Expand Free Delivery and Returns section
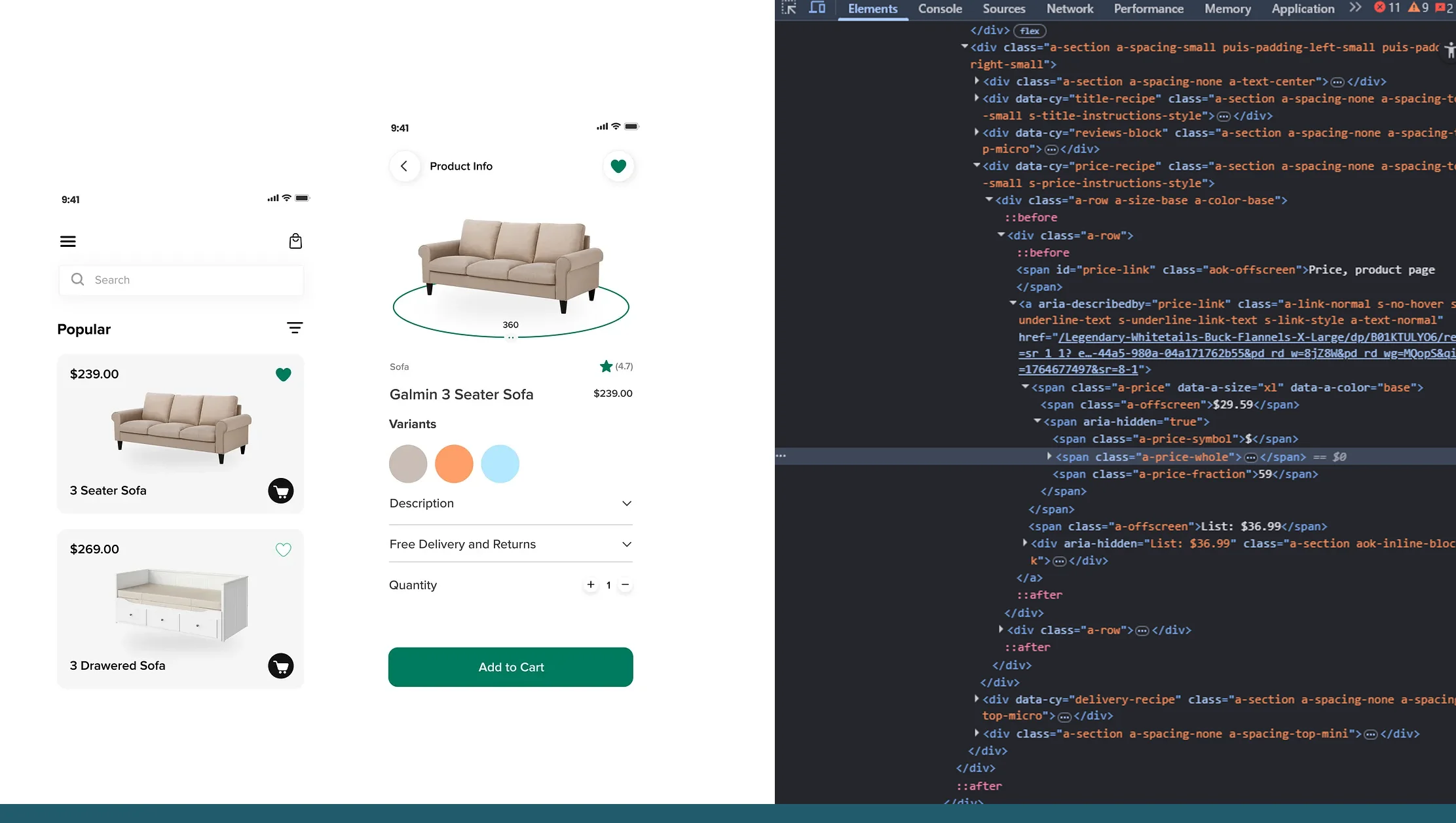 point(627,545)
